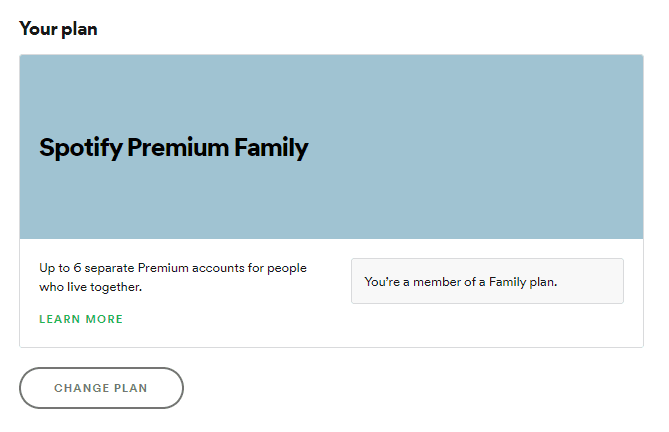Follow Learn More about Premium Family
The height and width of the screenshot is (432, 669).
pyautogui.click(x=81, y=319)
